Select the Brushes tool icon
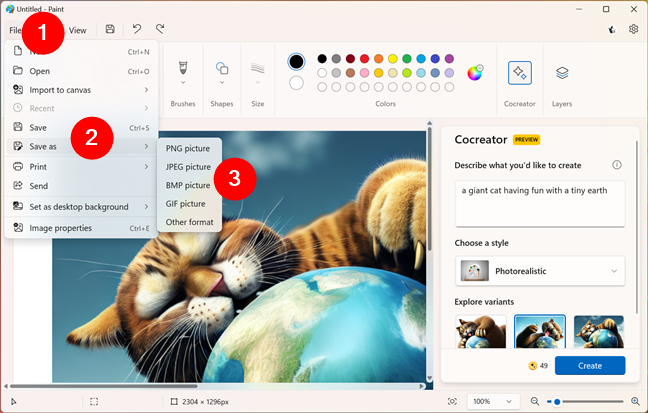The image size is (648, 413). pos(183,68)
